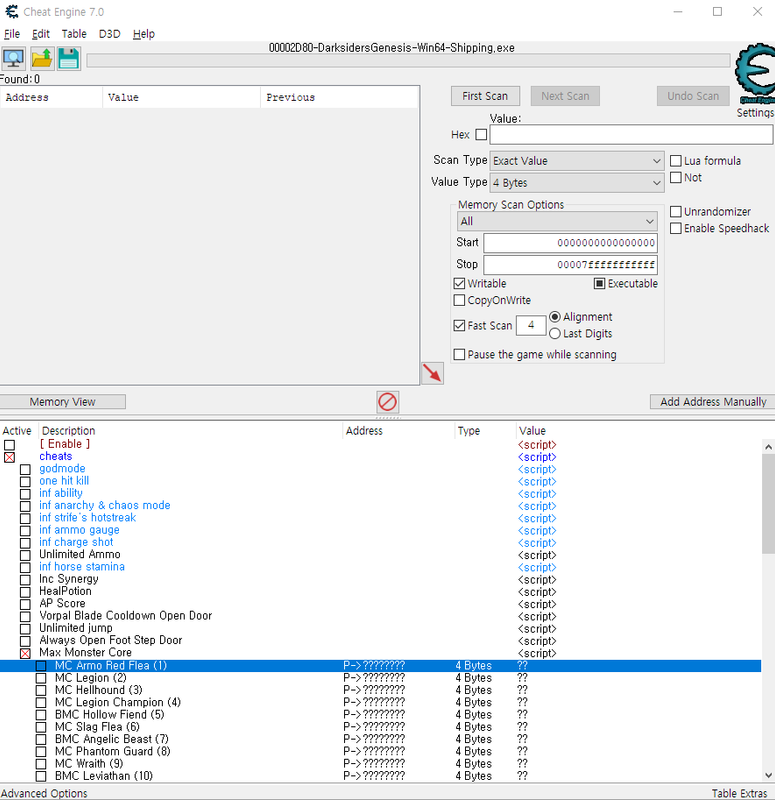
Task: Enable the godmode cheat checkbox
Action: (25, 469)
